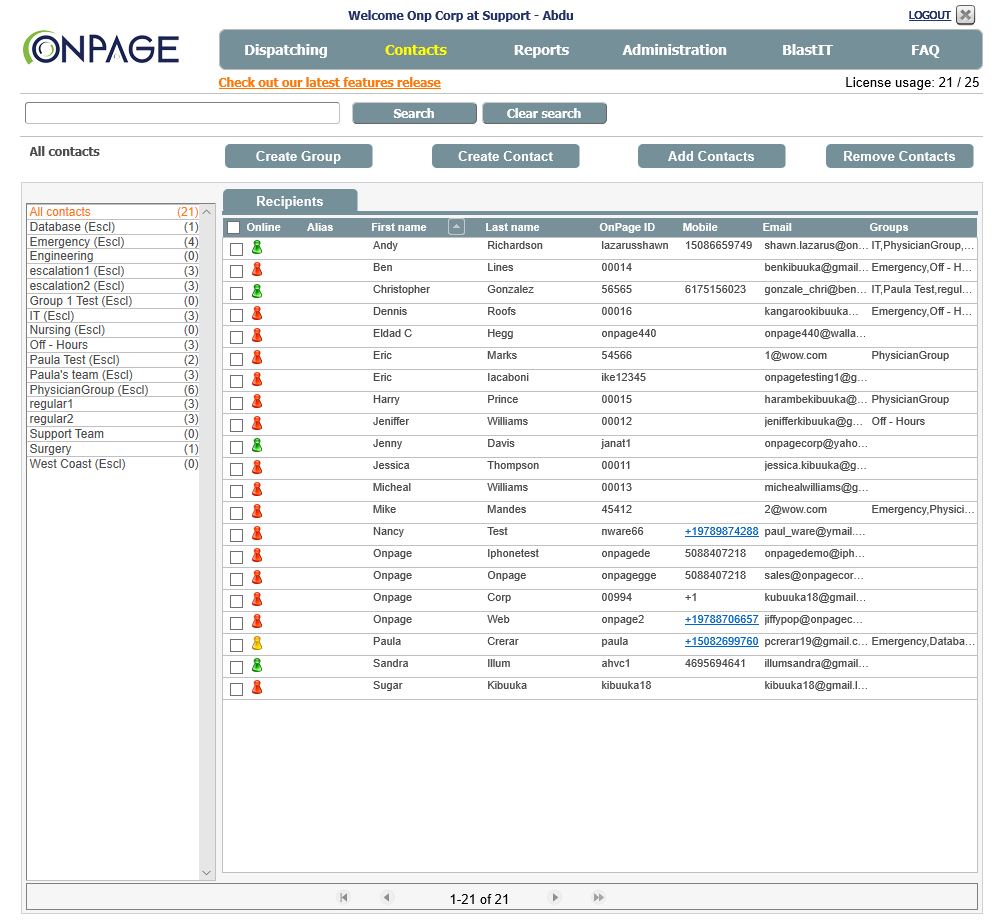Tick the checkbox for Jenny Davis

(236, 447)
